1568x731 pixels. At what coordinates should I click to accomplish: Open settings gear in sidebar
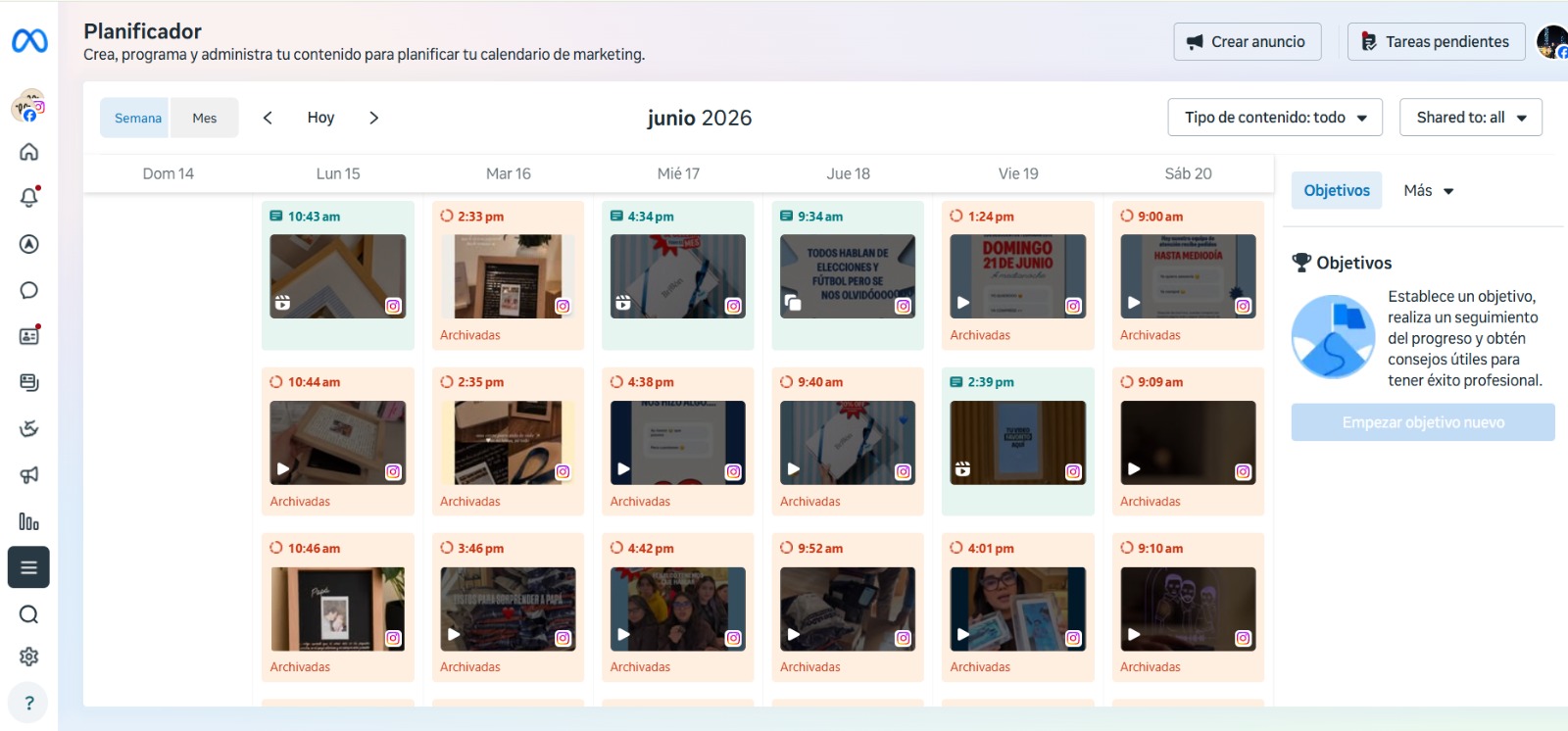tap(29, 657)
